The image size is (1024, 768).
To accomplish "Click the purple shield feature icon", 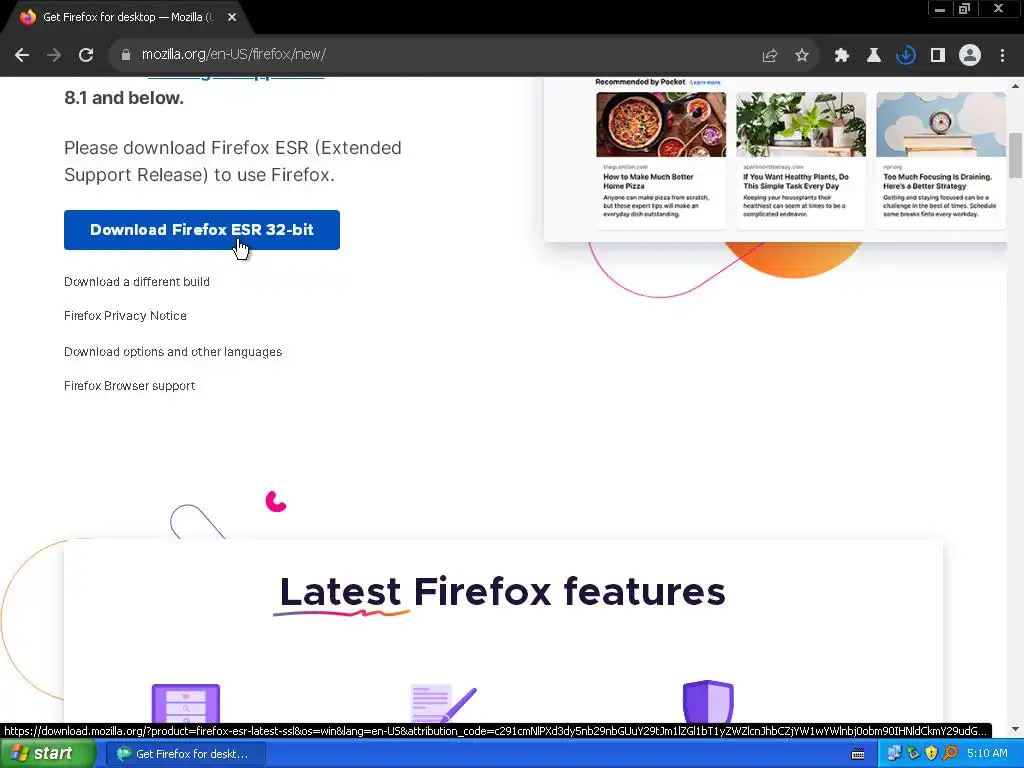I will pyautogui.click(x=708, y=701).
